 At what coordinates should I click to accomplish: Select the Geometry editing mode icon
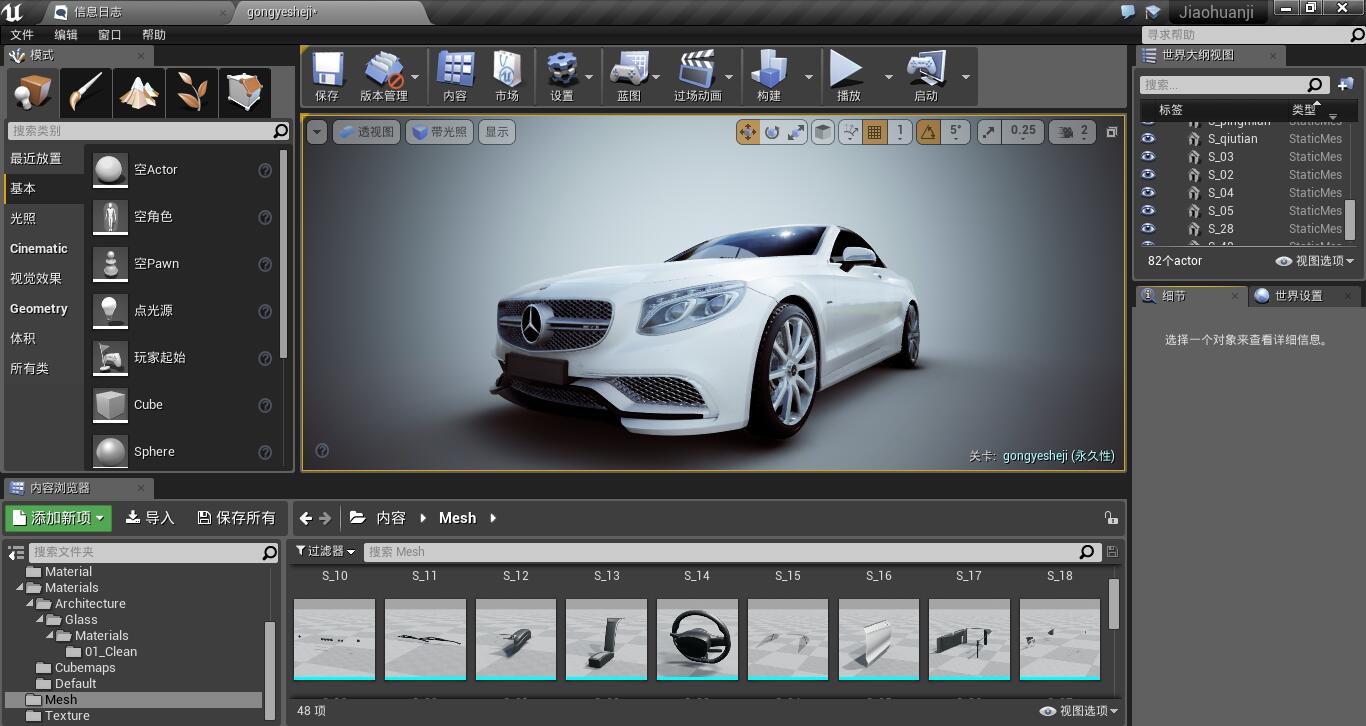click(245, 93)
